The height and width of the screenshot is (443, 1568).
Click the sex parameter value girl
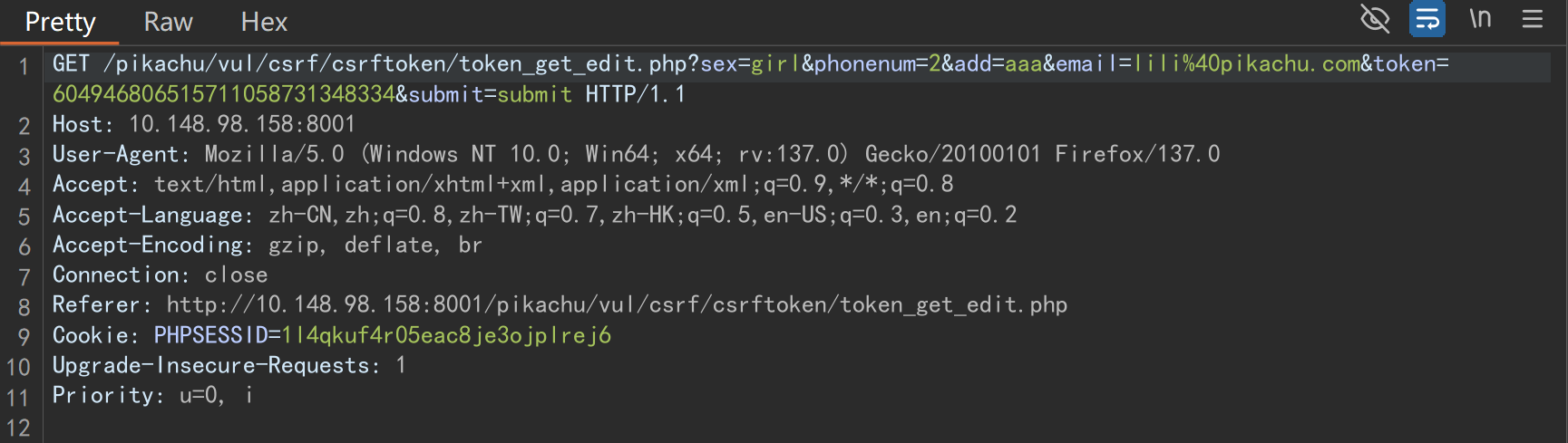(775, 63)
